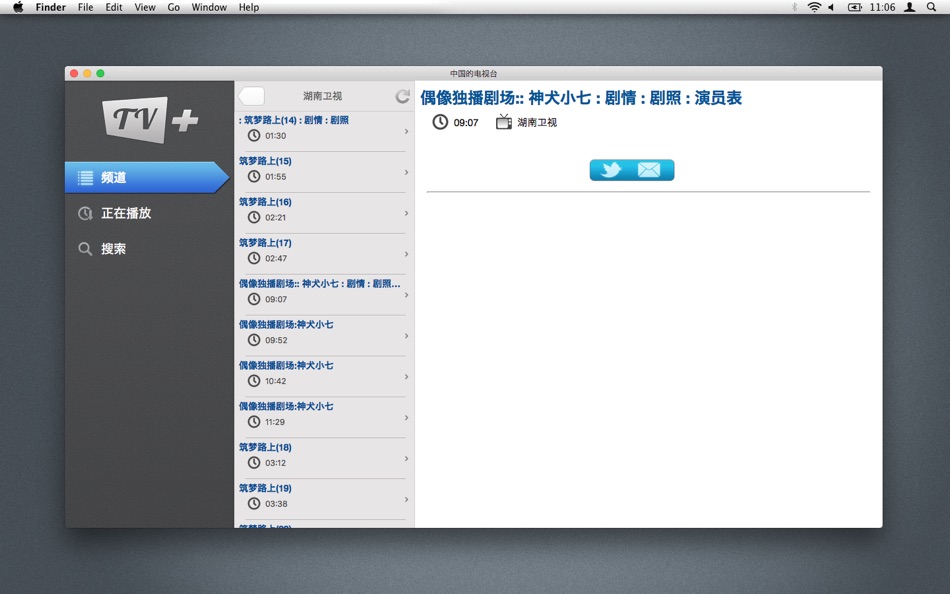The image size is (950, 594).
Task: Click the magnifier icon beside 搜索
Action: pyautogui.click(x=85, y=249)
